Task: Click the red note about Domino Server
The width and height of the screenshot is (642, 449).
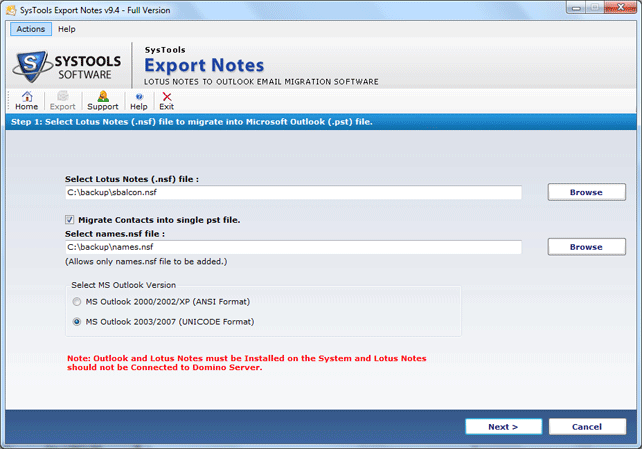Action: [x=246, y=363]
